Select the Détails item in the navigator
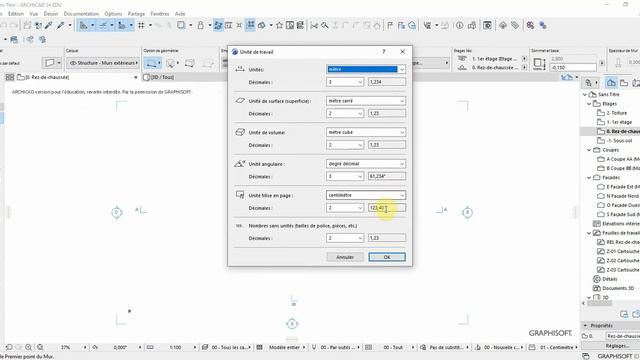640x360 pixels. [609, 279]
